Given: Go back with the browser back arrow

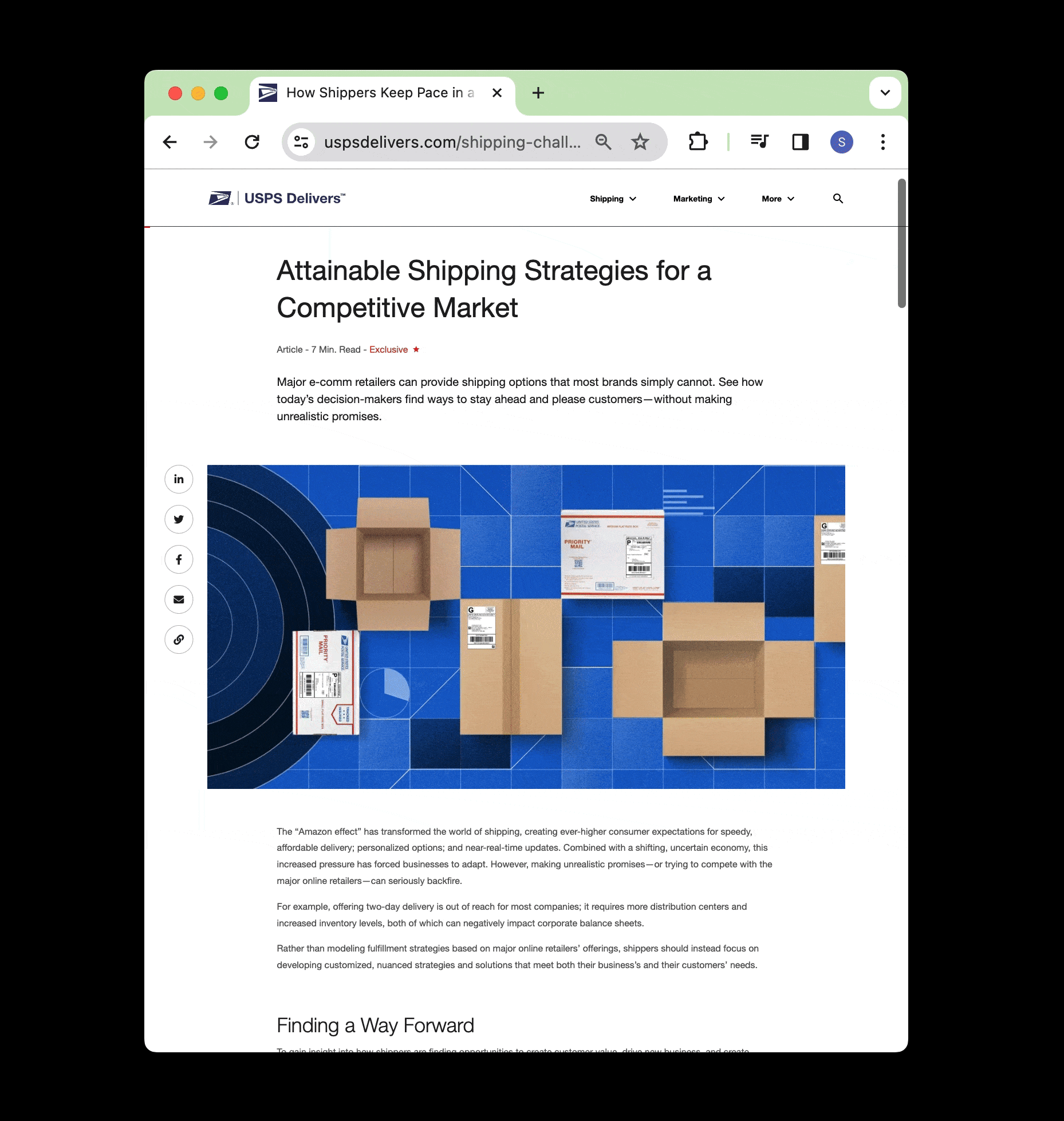Looking at the screenshot, I should pyautogui.click(x=170, y=142).
